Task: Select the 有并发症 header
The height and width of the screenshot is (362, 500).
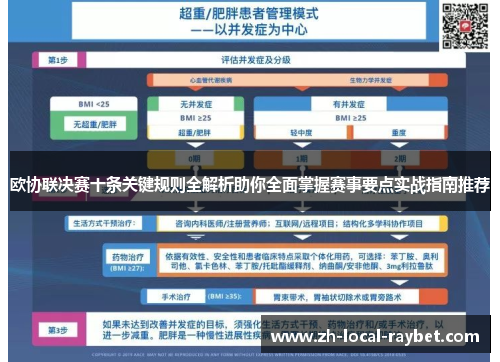Action: coord(349,104)
